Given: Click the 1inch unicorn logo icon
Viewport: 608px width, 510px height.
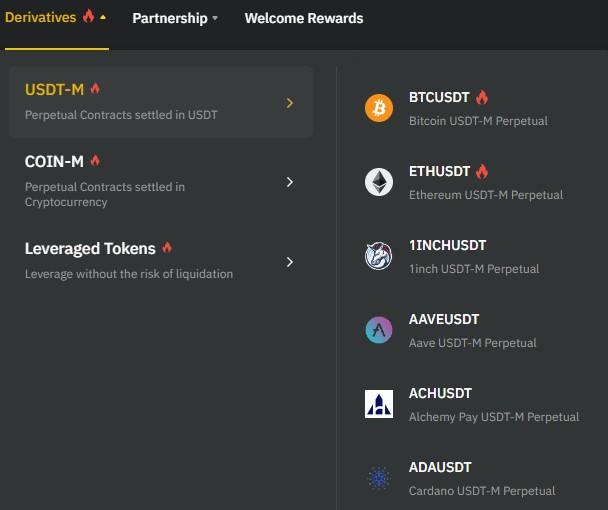Looking at the screenshot, I should 379,256.
